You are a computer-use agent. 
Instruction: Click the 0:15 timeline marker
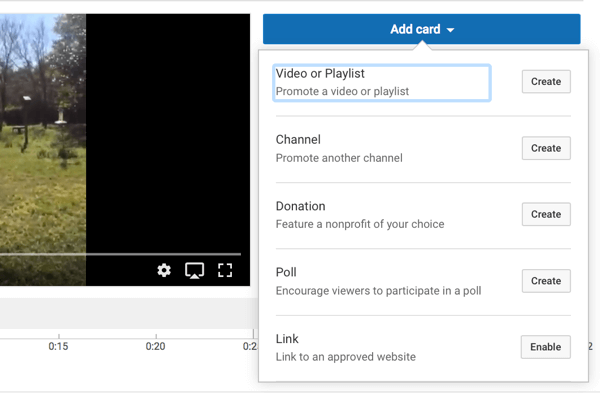click(x=58, y=346)
